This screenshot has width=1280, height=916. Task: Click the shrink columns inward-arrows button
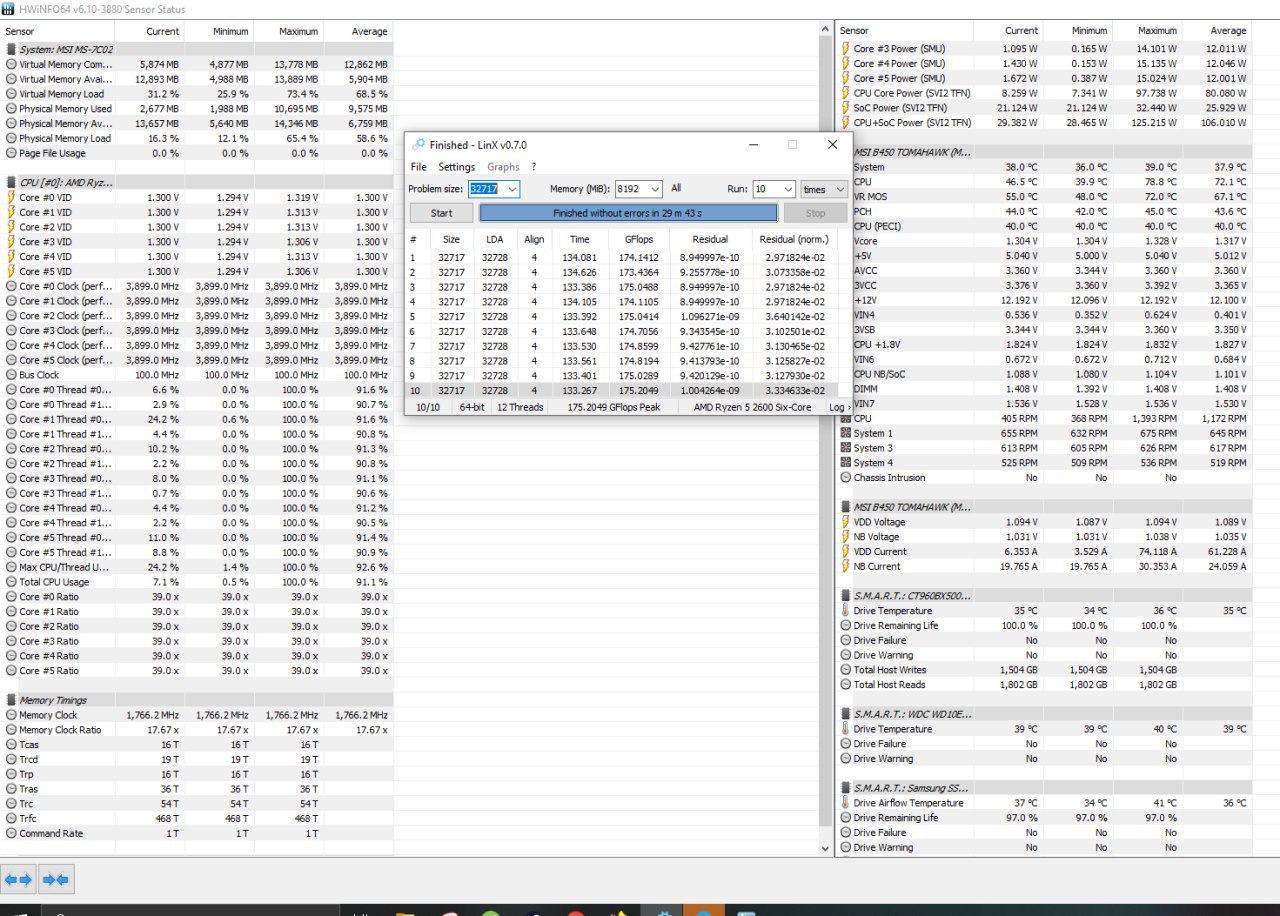click(55, 879)
